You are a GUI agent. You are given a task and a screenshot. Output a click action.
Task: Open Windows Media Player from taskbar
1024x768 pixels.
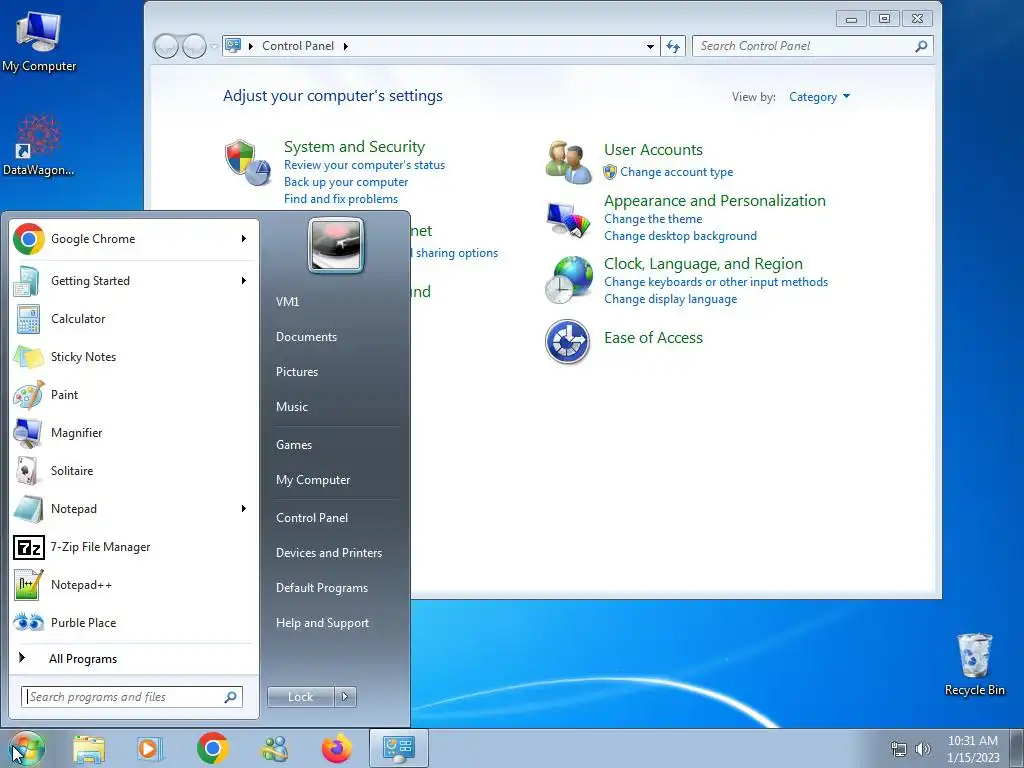click(150, 748)
